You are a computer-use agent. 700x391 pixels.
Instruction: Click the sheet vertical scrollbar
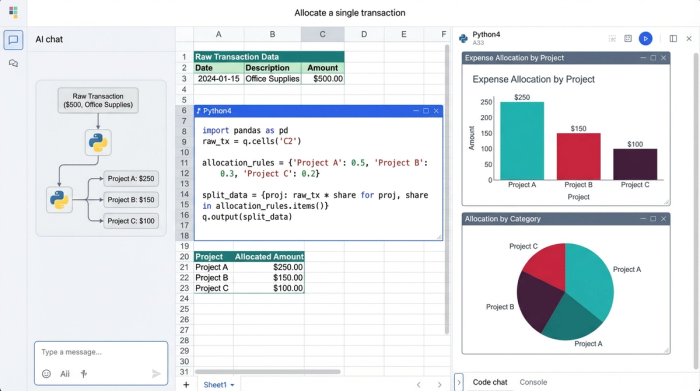pyautogui.click(x=447, y=190)
